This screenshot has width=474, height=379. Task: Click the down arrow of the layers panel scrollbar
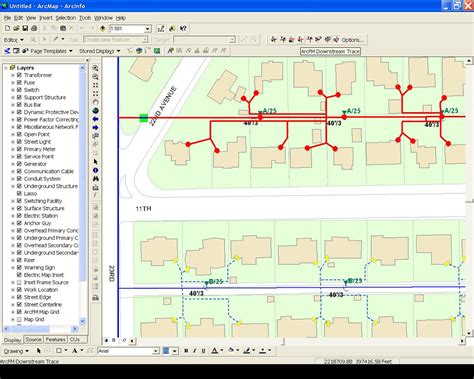coord(82,321)
